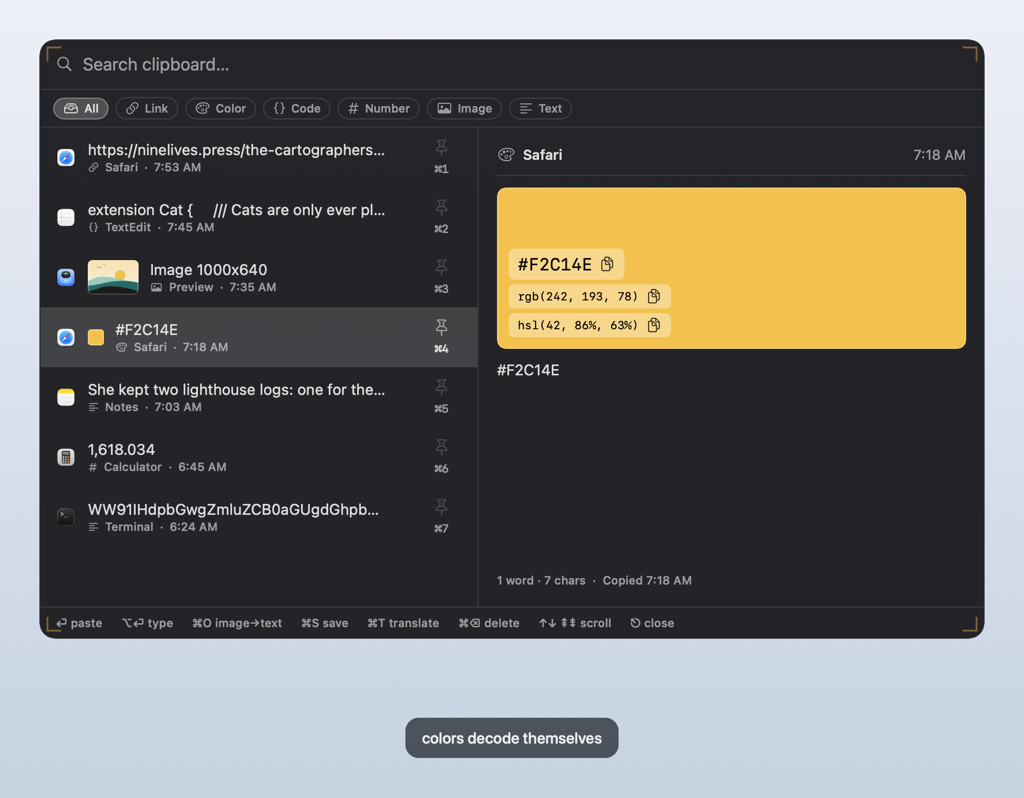1024x798 pixels.
Task: Click the delete action in footer
Action: [x=488, y=623]
